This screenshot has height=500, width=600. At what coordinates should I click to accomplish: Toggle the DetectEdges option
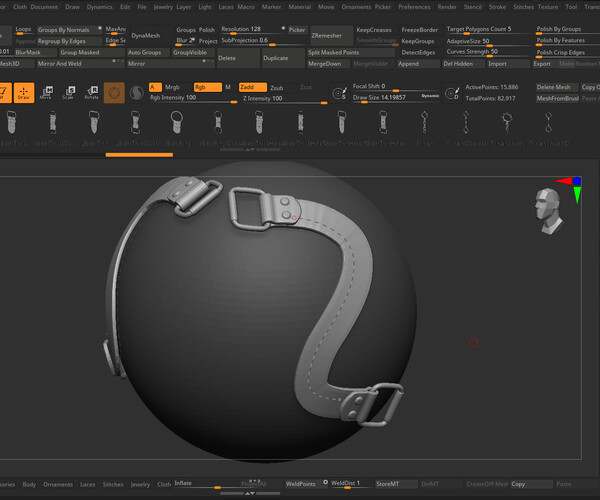pos(418,52)
